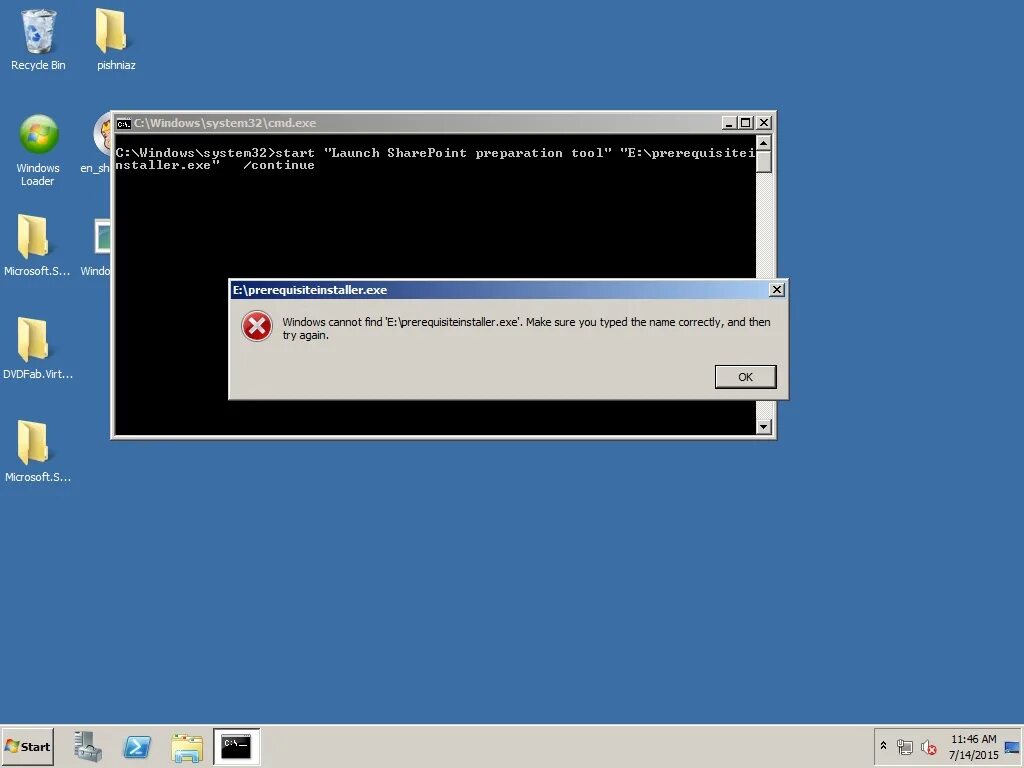Image resolution: width=1024 pixels, height=768 pixels.
Task: Click the cmd.exe taskbar button
Action: (x=236, y=746)
